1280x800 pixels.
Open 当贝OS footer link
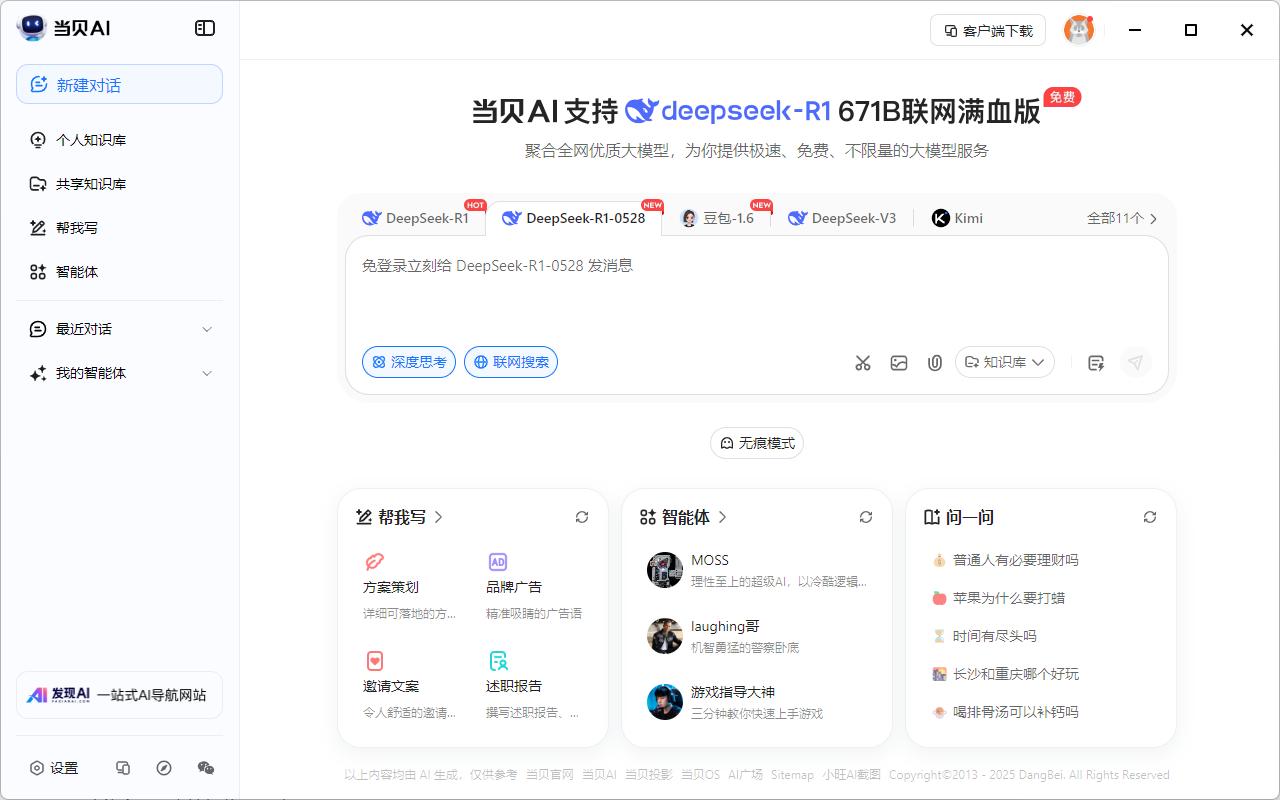[x=700, y=774]
